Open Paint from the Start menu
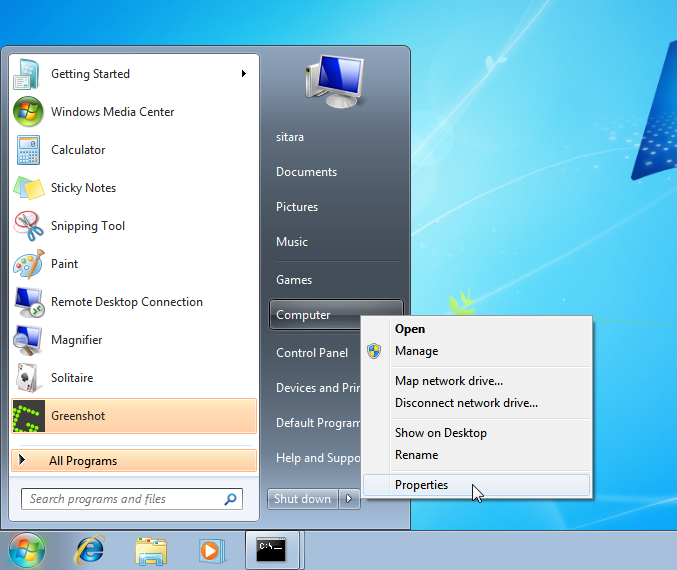Screen dimensions: 677x570 [64, 264]
